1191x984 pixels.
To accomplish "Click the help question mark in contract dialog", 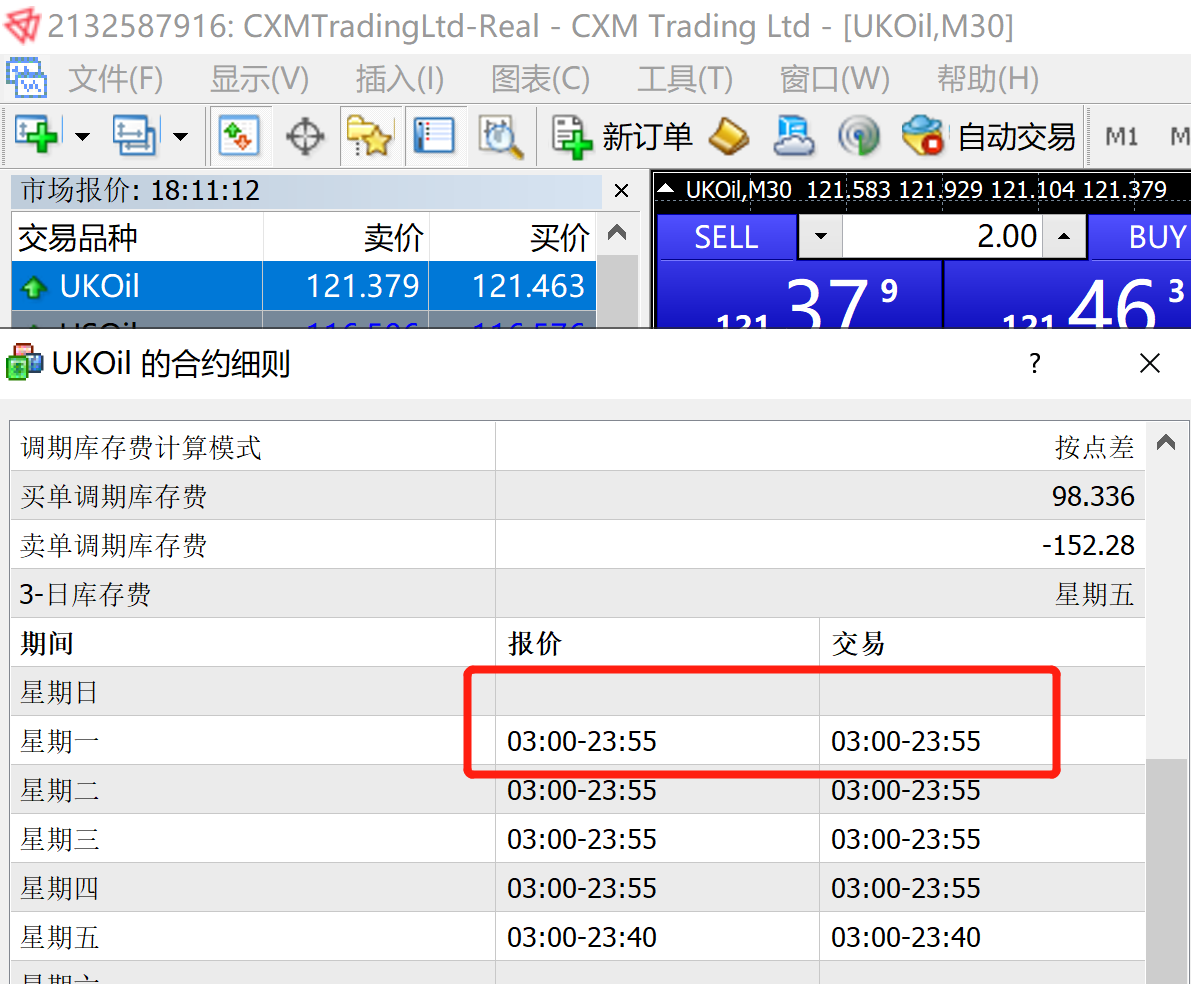I will click(x=1035, y=363).
